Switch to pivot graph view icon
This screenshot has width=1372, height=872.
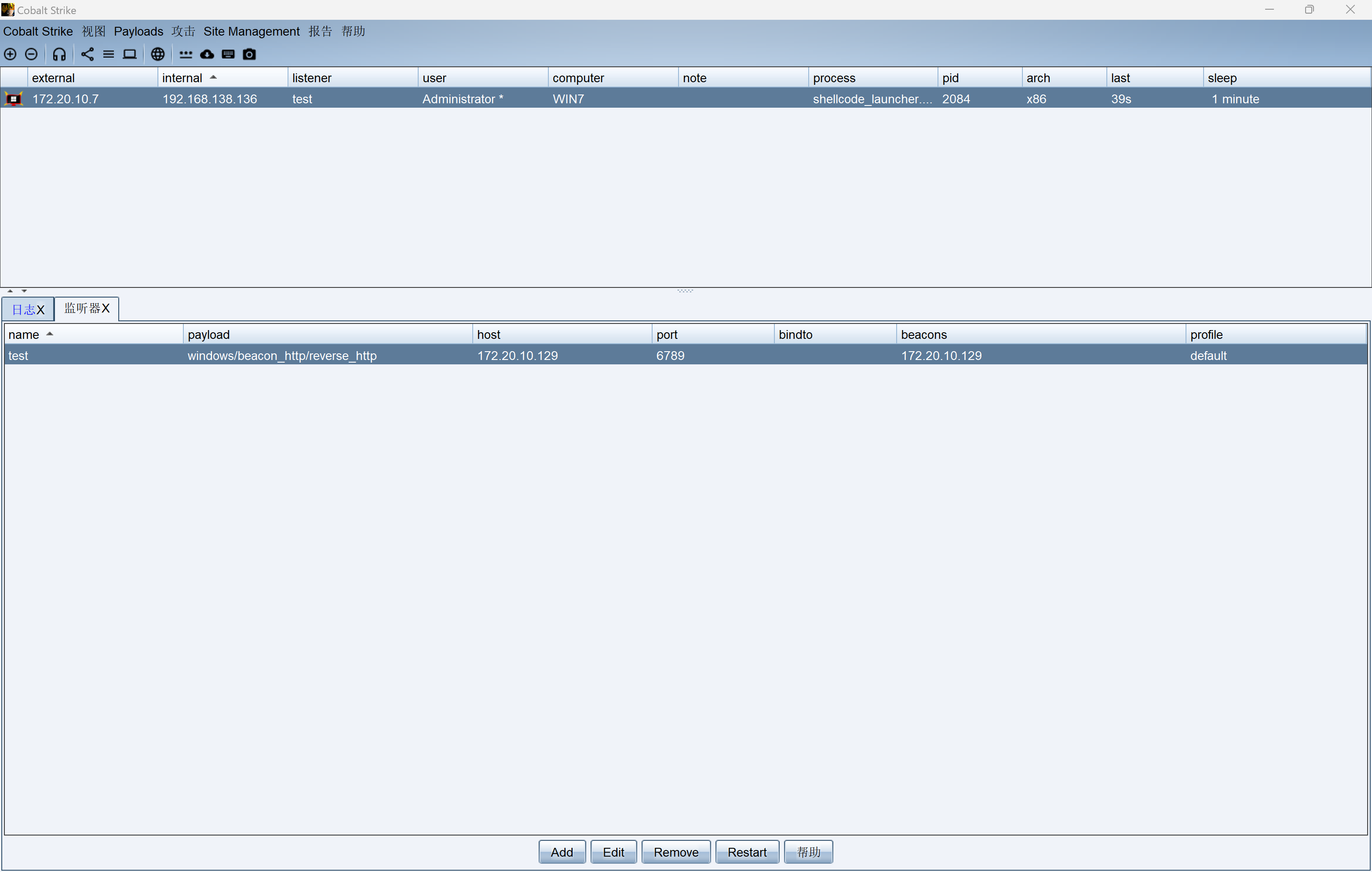click(x=87, y=54)
